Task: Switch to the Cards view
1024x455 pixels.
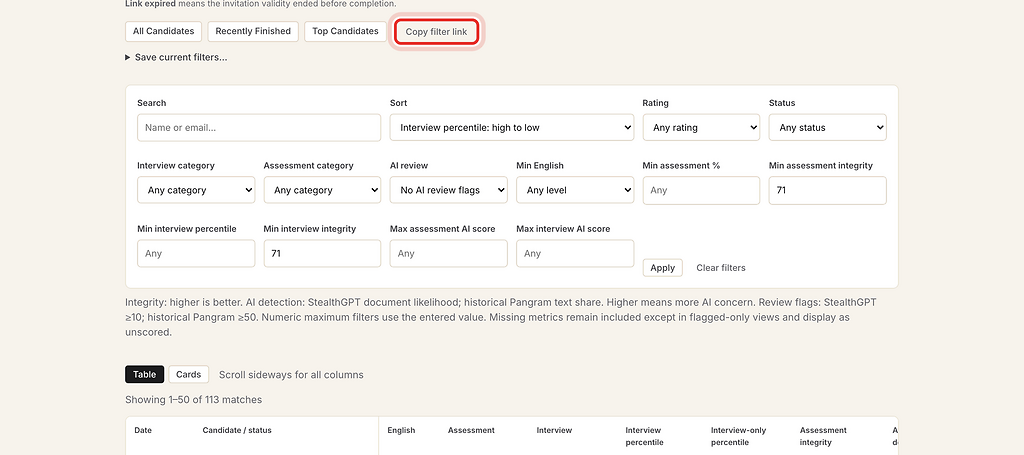Action: (189, 375)
